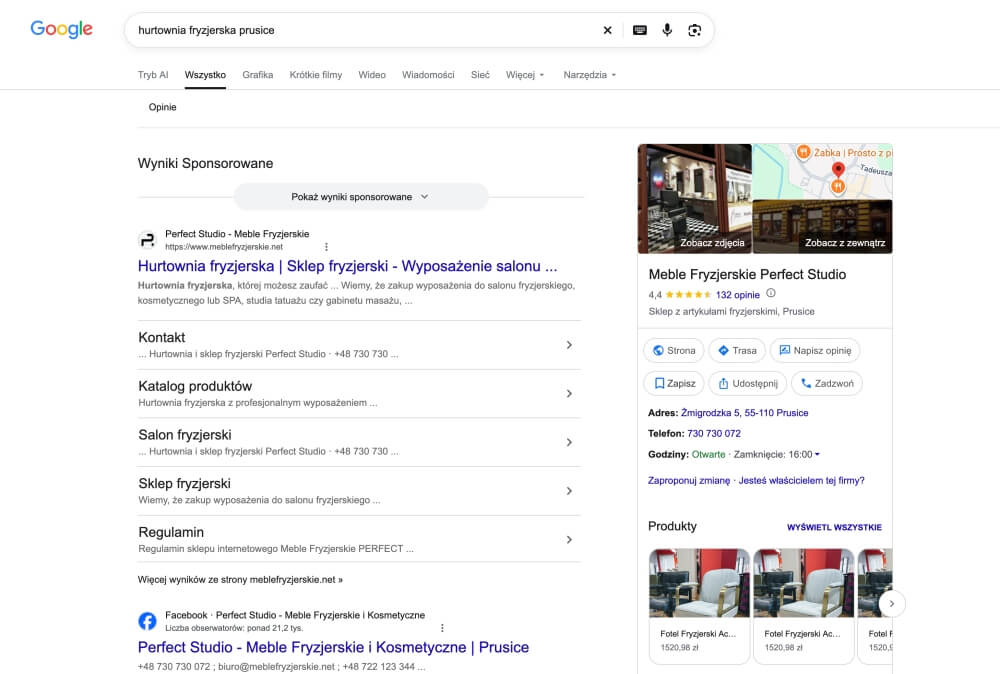The height and width of the screenshot is (674, 1000).
Task: Select the Opinie filter chip
Action: pos(163,107)
